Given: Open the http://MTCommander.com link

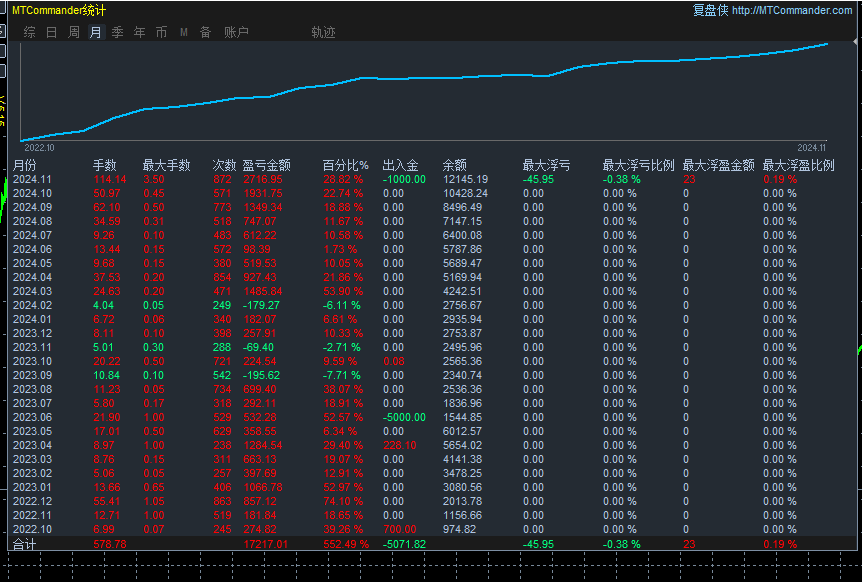Looking at the screenshot, I should point(792,10).
